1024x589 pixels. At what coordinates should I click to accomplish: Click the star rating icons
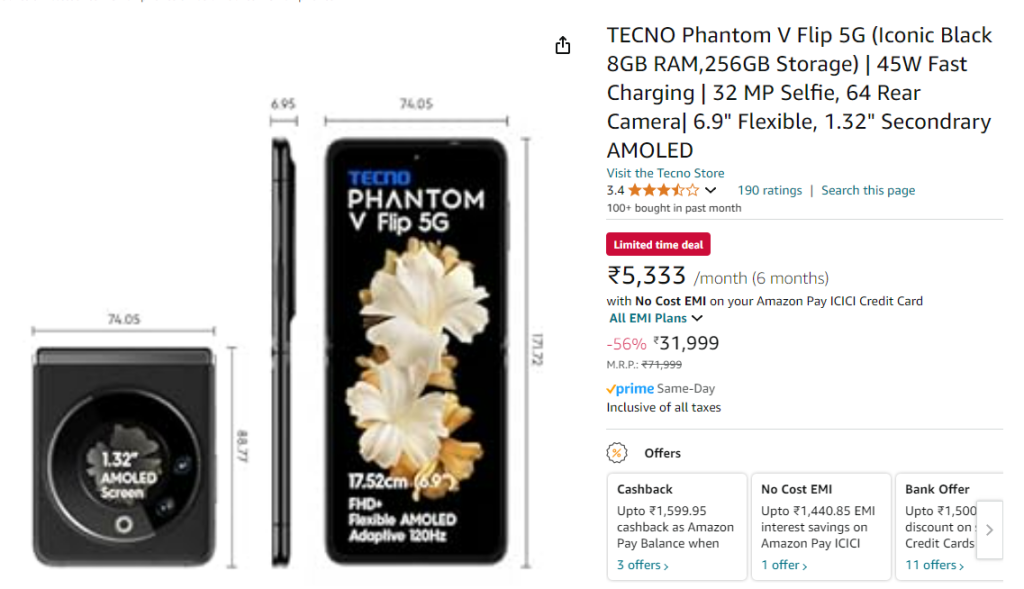[664, 190]
